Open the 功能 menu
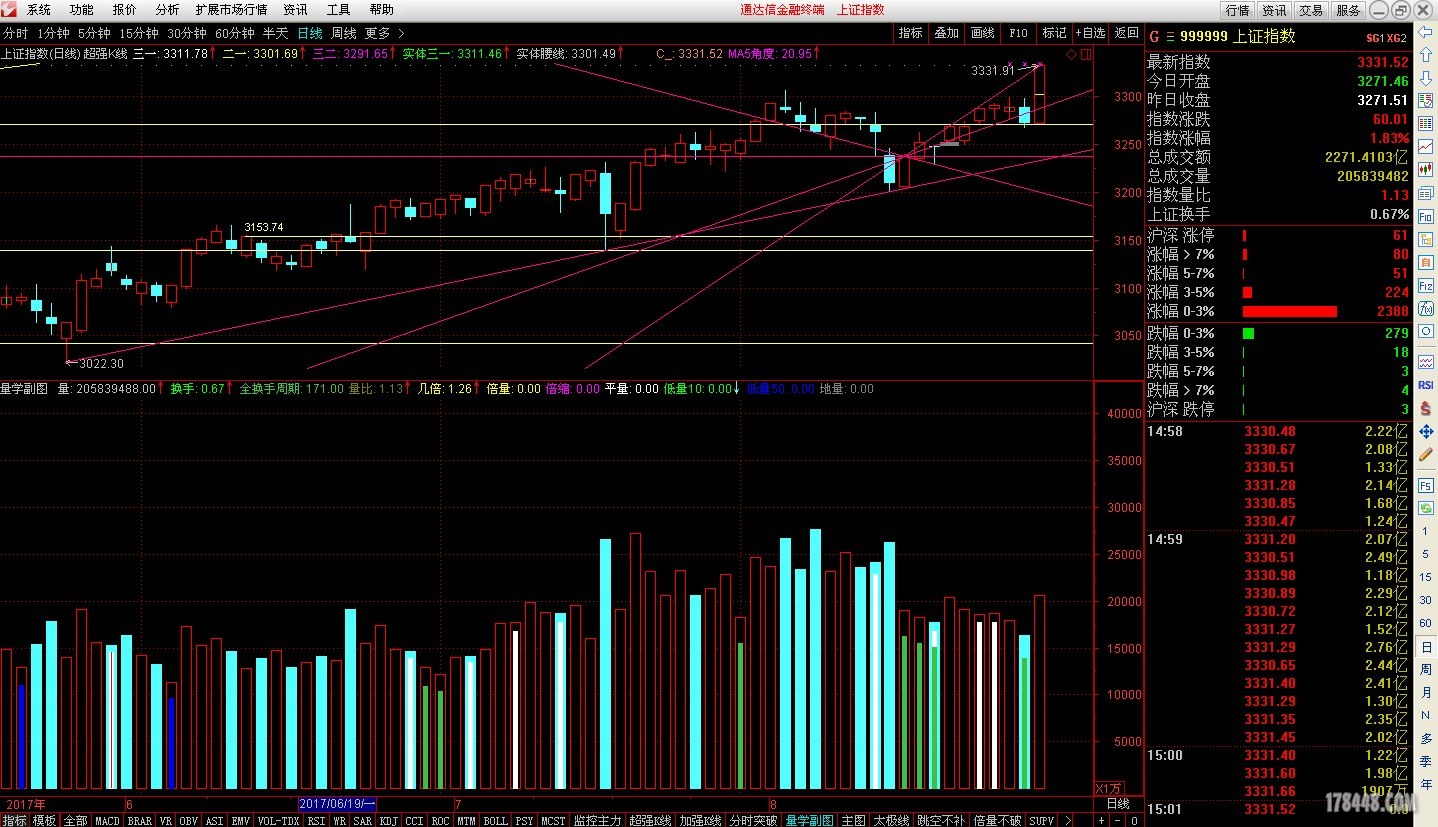Screen dimensions: 1438x827 point(82,9)
